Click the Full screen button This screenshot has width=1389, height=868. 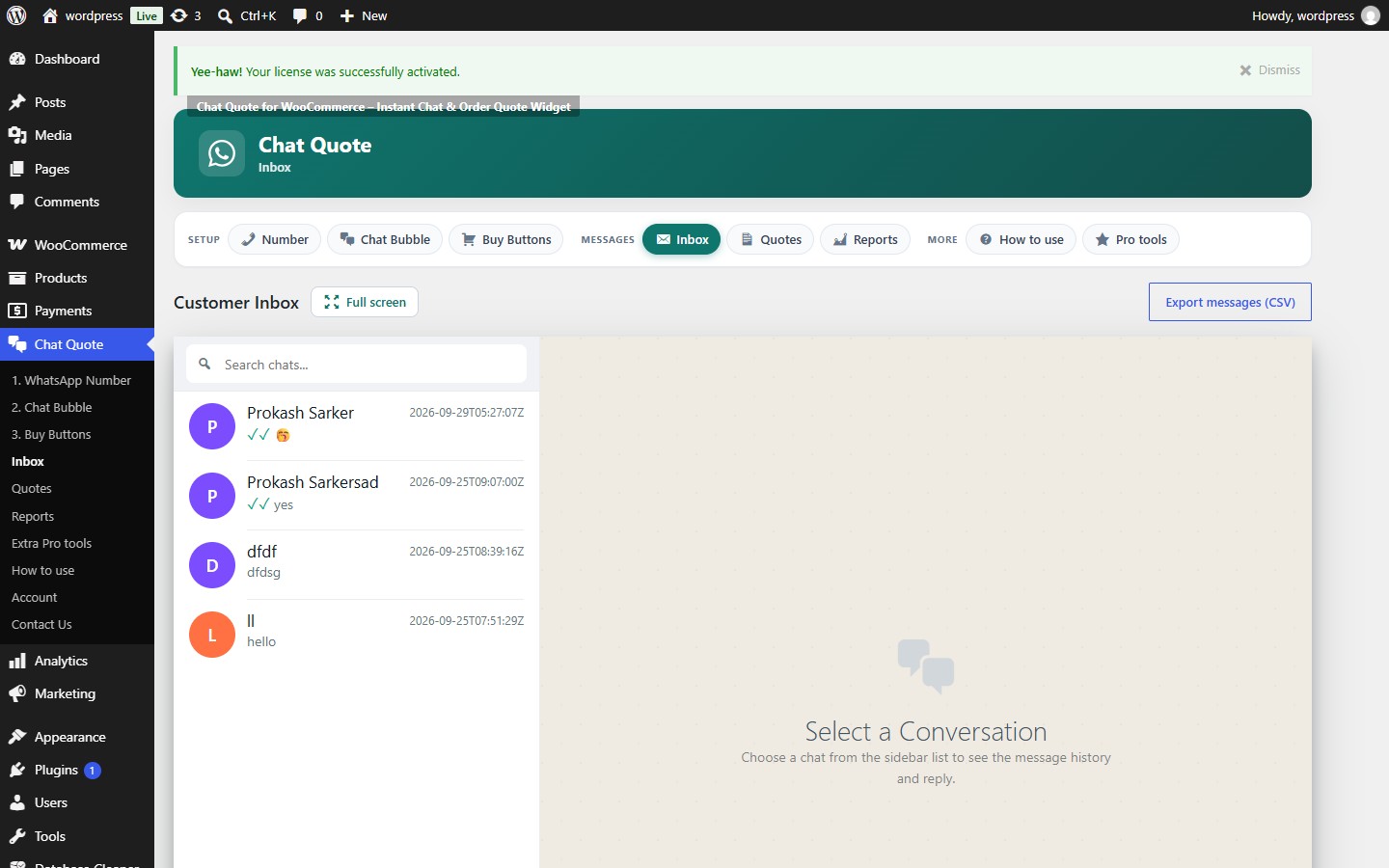[365, 302]
